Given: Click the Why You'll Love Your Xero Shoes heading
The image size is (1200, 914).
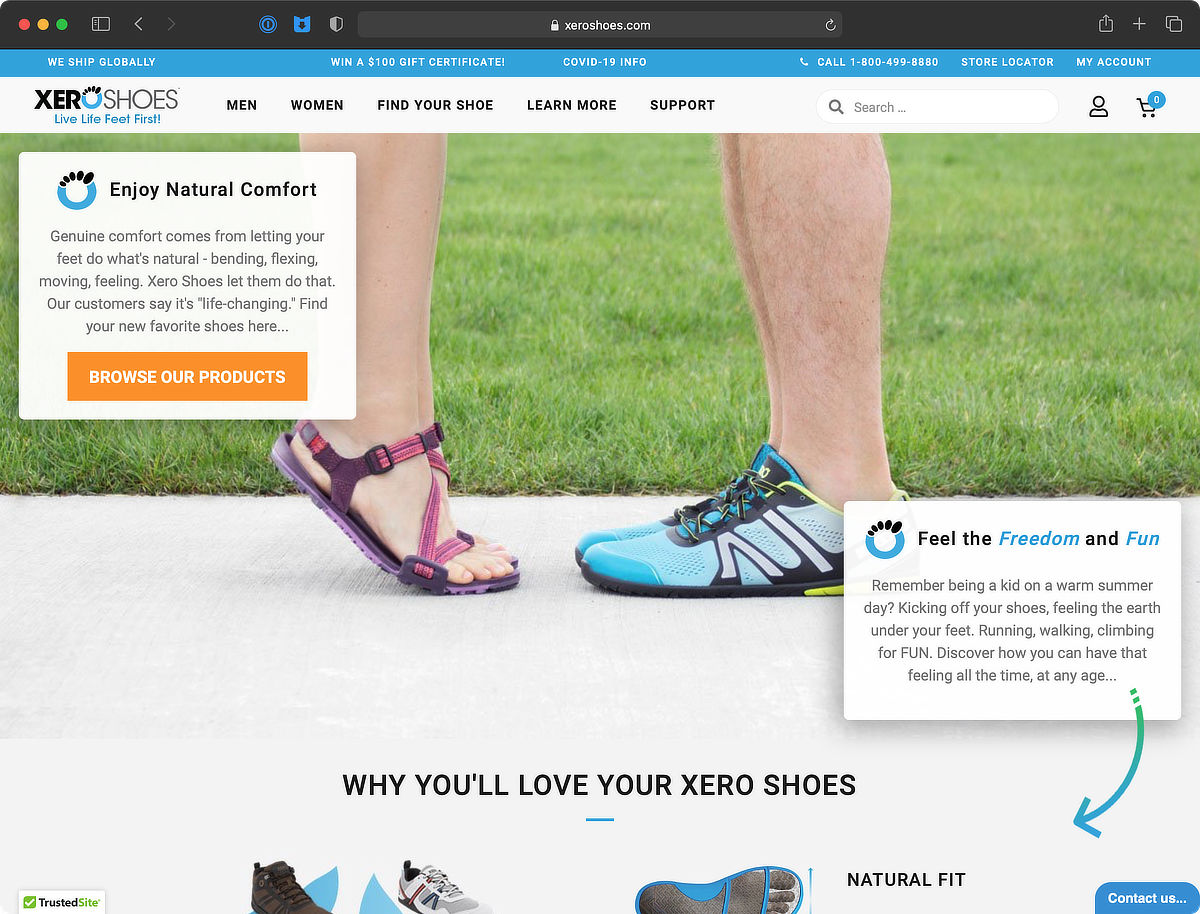Looking at the screenshot, I should coord(599,785).
